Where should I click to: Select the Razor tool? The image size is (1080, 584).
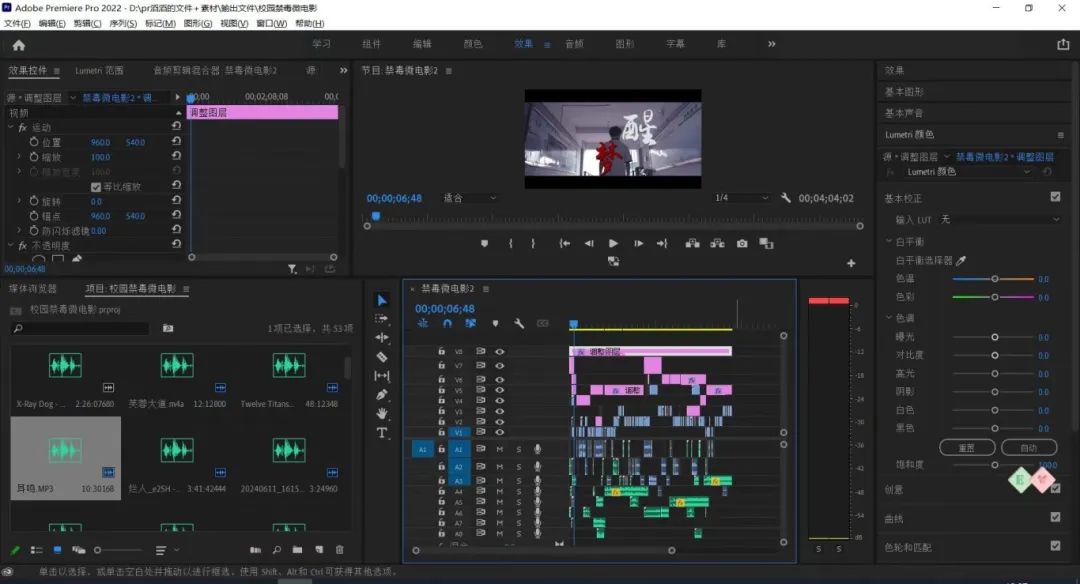[x=382, y=357]
